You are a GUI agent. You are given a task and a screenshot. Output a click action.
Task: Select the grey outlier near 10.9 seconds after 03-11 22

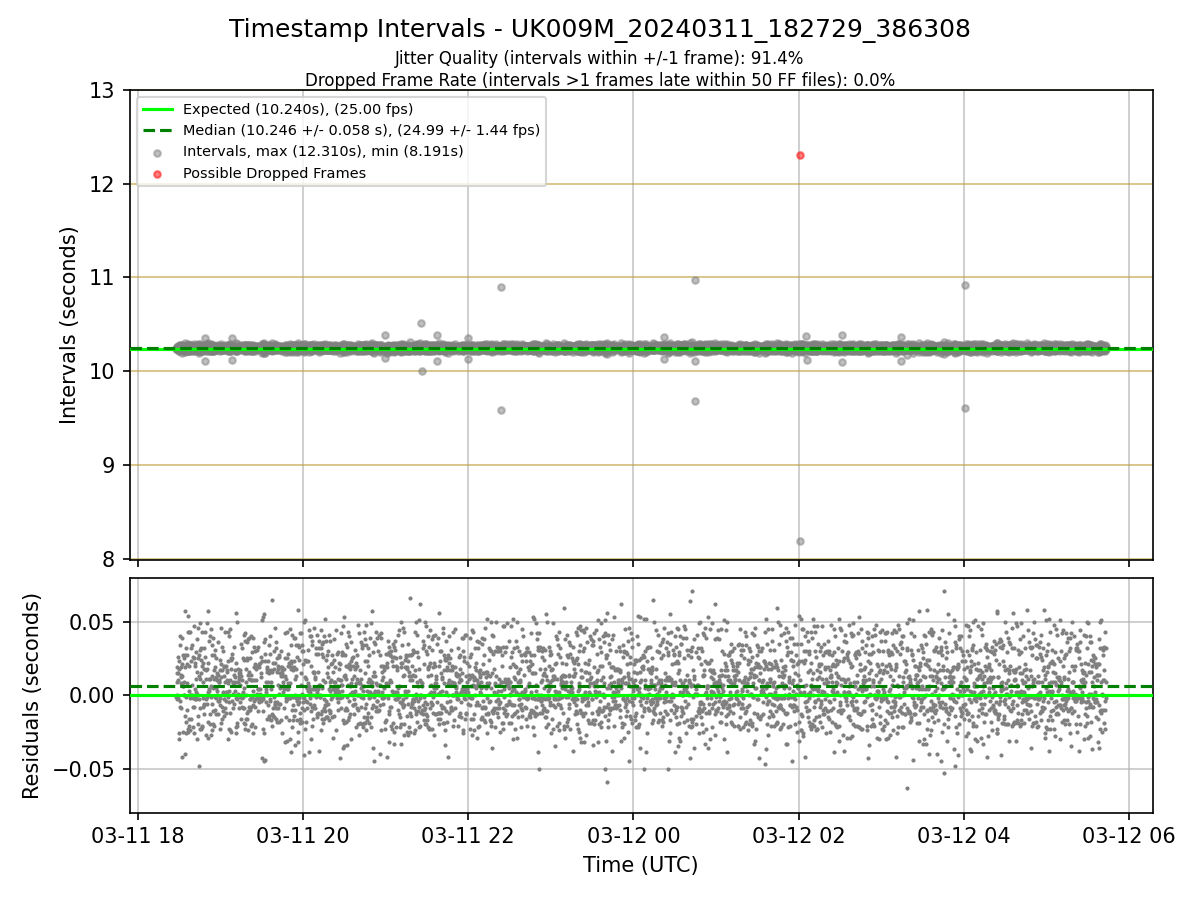coord(501,287)
